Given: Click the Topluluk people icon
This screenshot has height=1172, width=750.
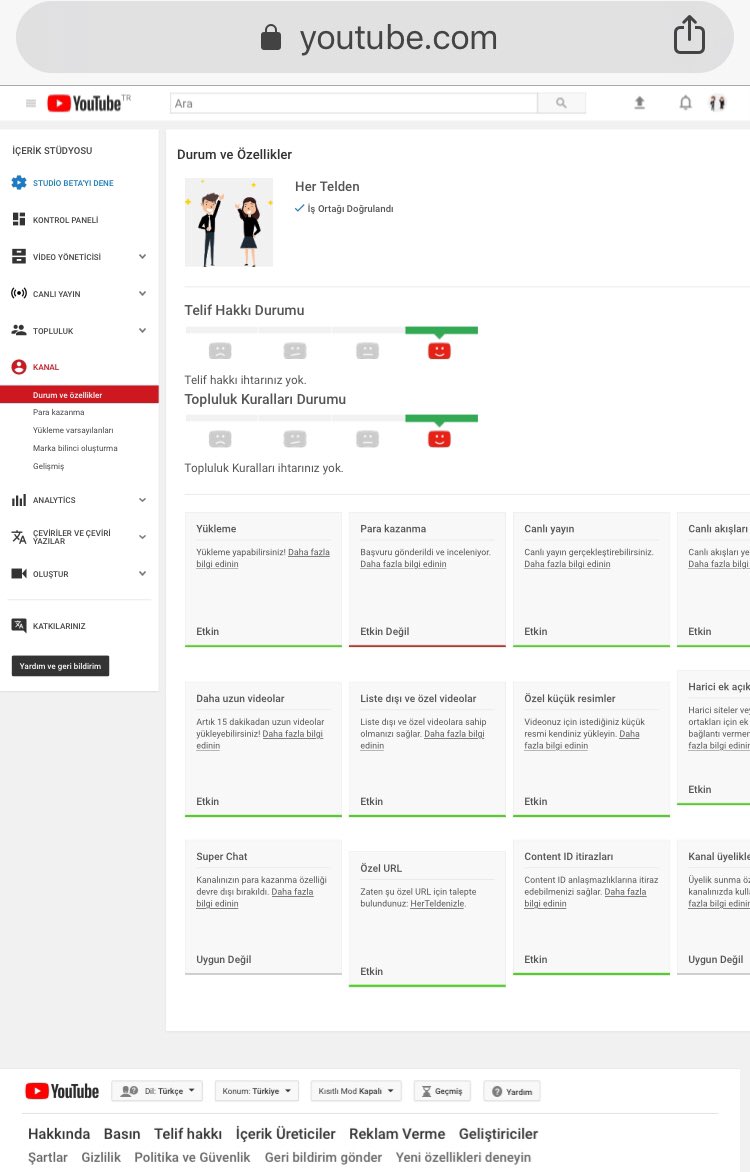Looking at the screenshot, I should point(19,330).
